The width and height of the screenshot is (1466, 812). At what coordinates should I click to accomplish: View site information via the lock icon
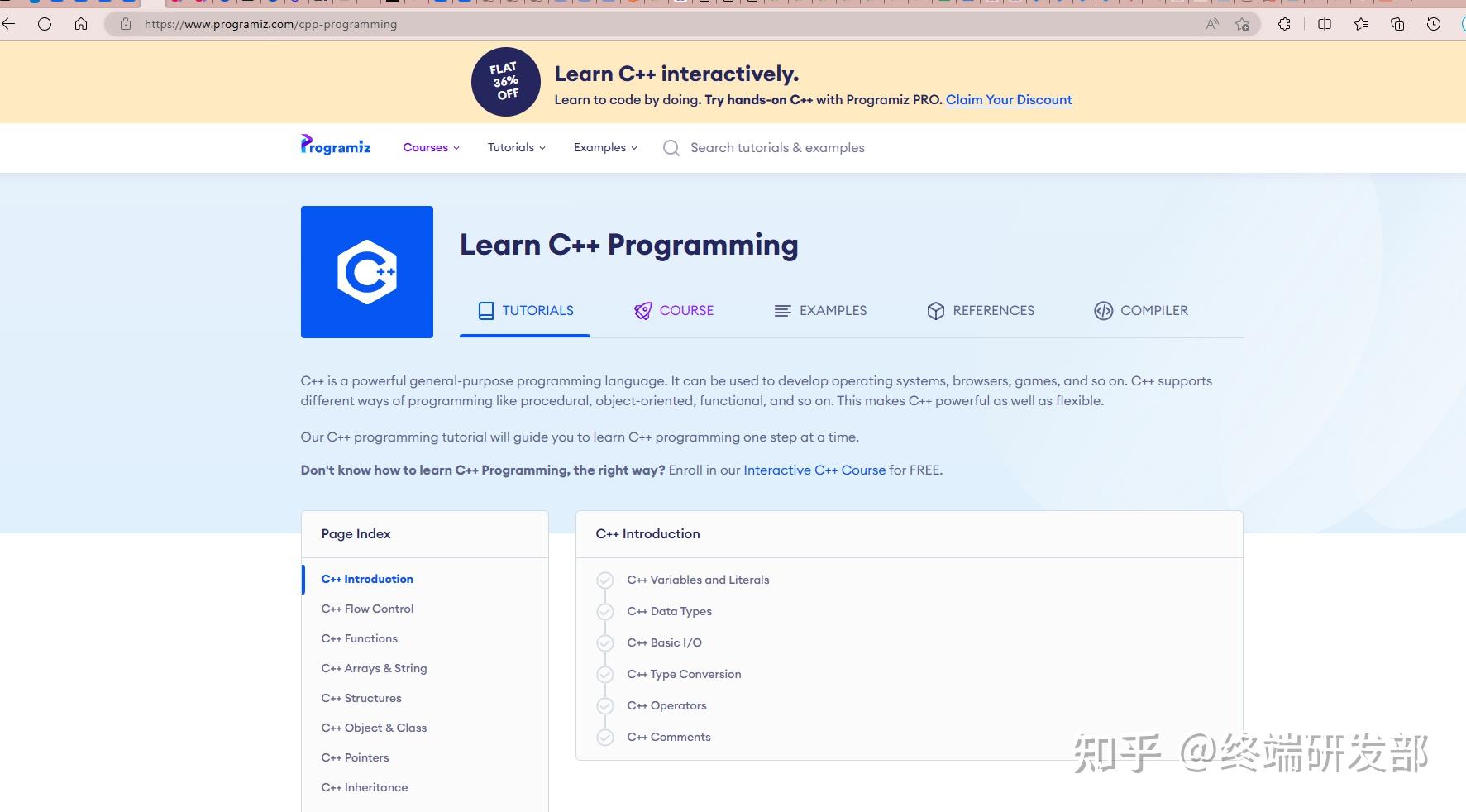pos(126,24)
